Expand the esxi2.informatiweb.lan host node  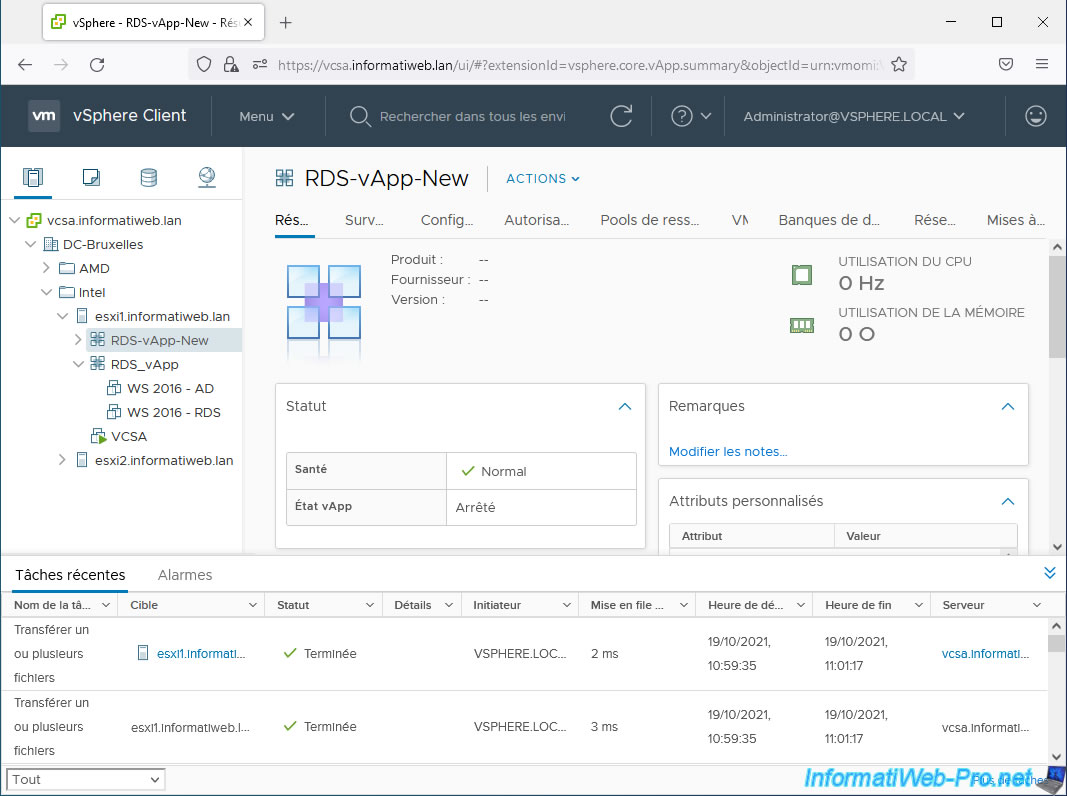pos(62,460)
